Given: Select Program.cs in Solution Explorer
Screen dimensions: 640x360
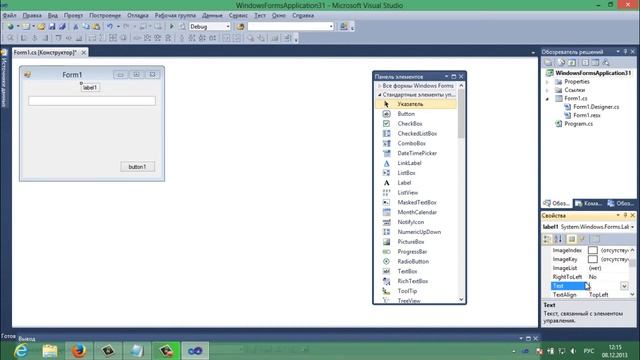Looking at the screenshot, I should tap(578, 124).
